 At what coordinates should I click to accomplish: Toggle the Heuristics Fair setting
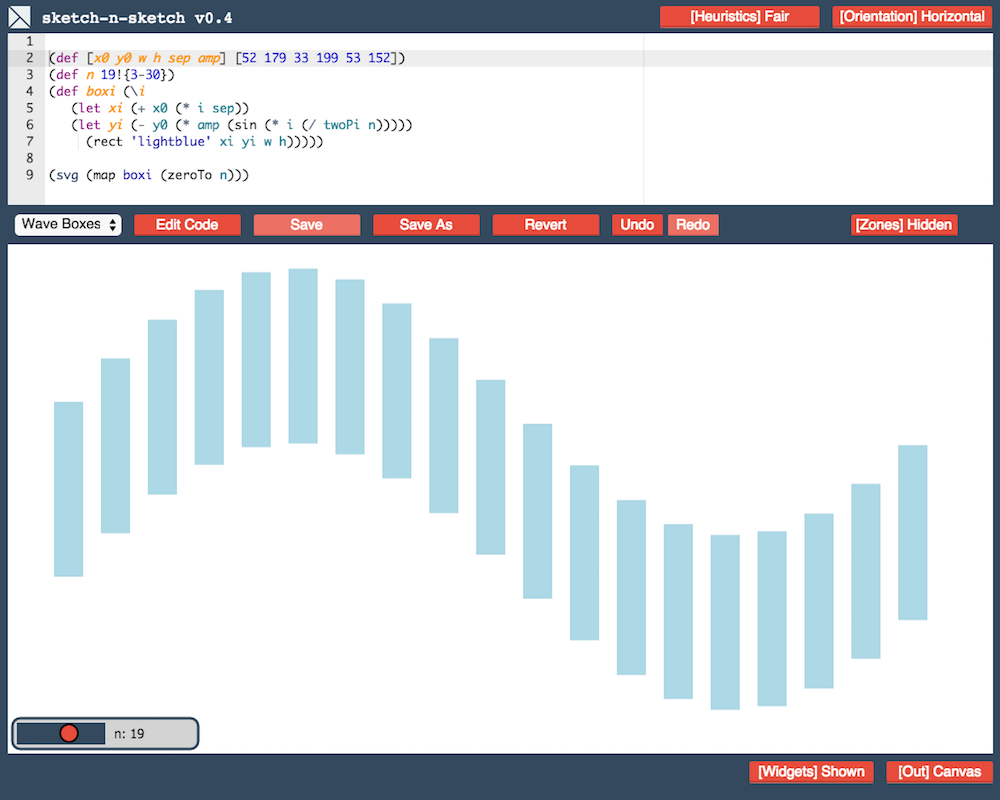pos(739,17)
